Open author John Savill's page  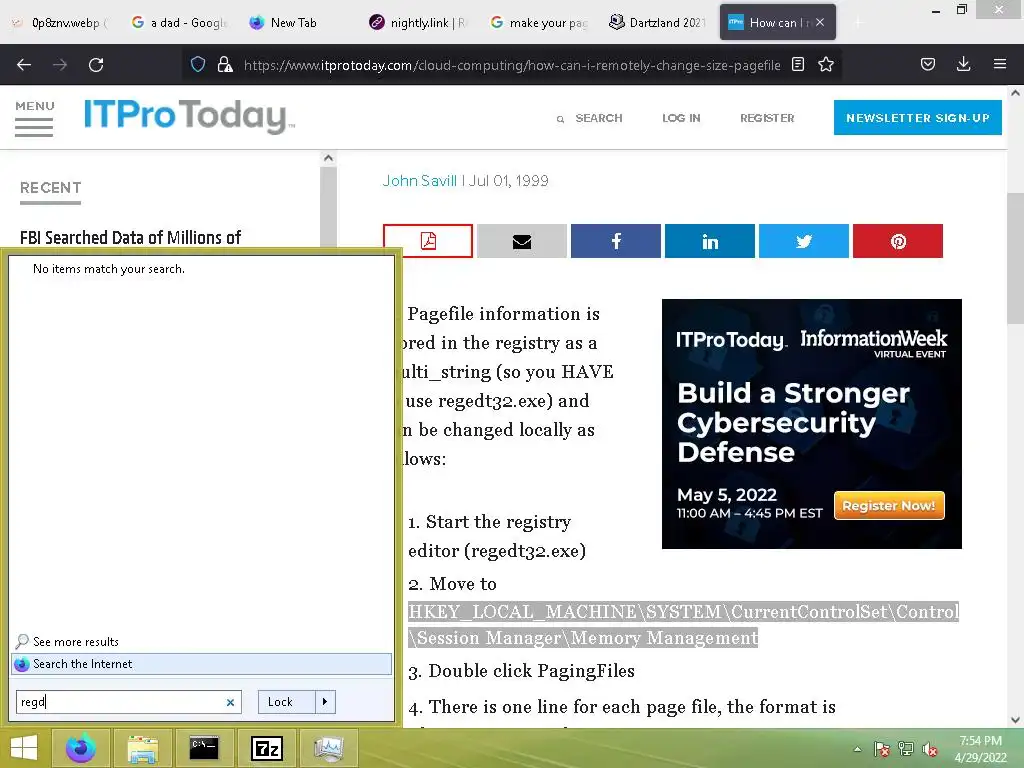coord(420,181)
